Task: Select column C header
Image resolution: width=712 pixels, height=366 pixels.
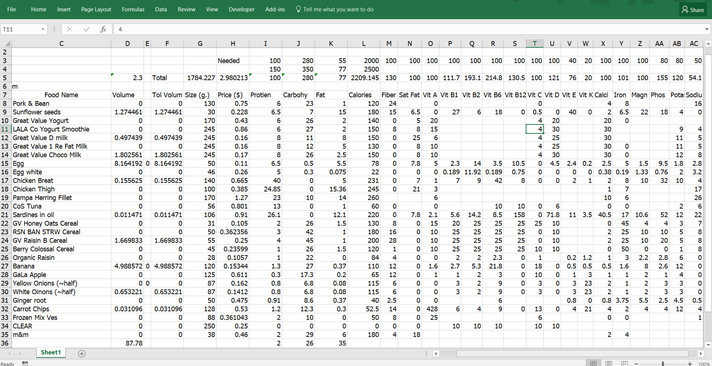Action: coord(61,44)
